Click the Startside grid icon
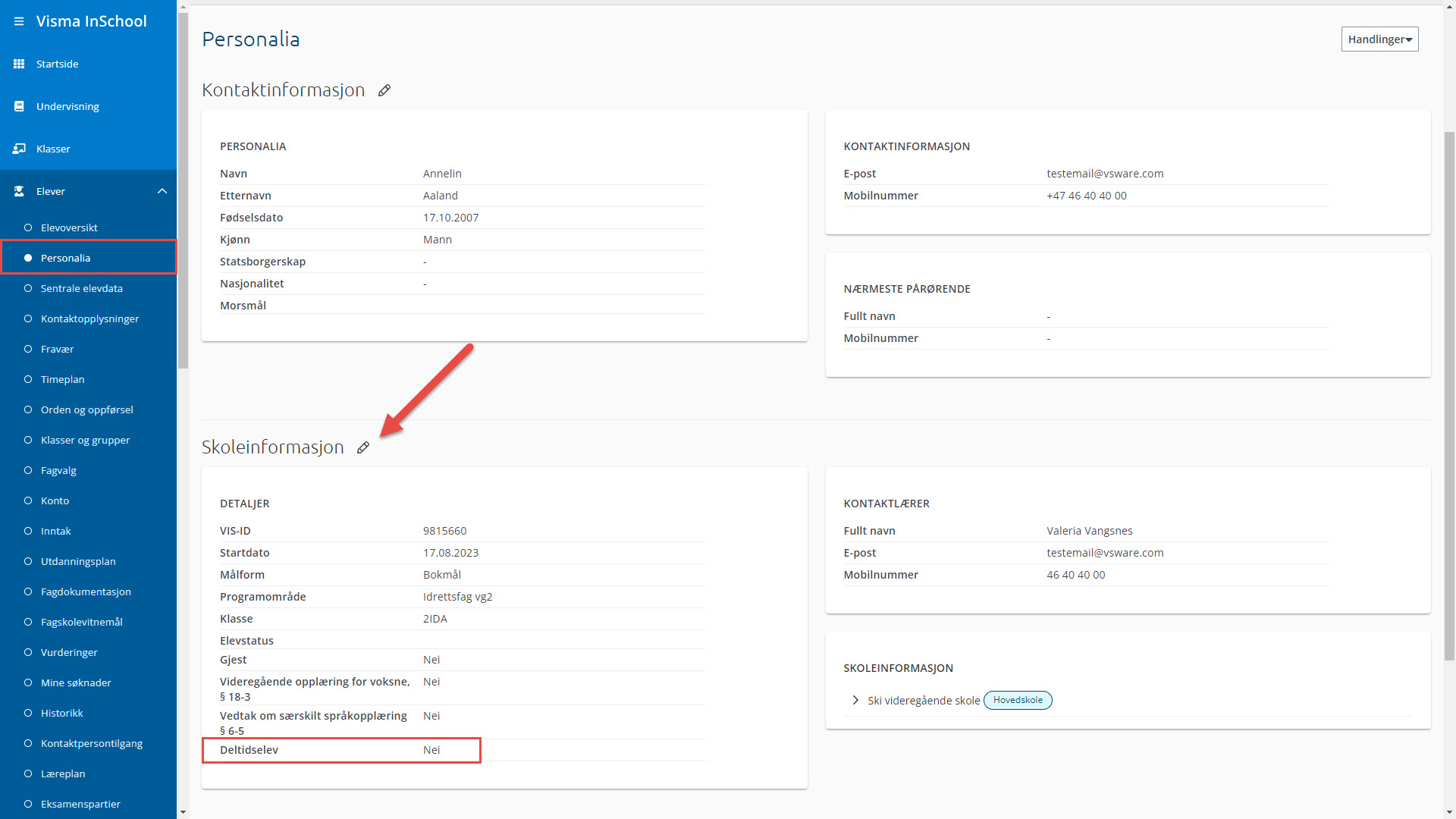The image size is (1456, 819). (x=19, y=64)
